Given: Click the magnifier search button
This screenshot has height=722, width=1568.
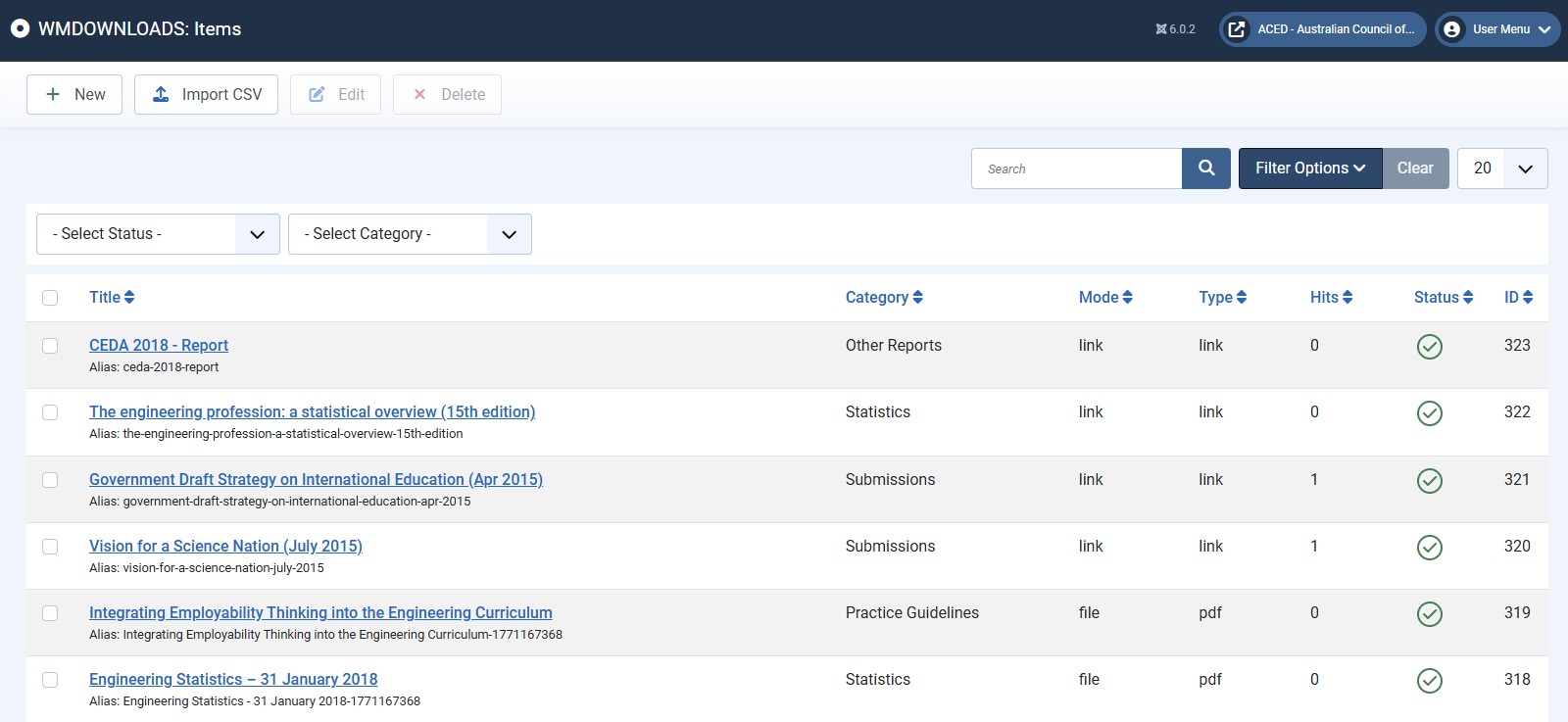Looking at the screenshot, I should [1206, 168].
